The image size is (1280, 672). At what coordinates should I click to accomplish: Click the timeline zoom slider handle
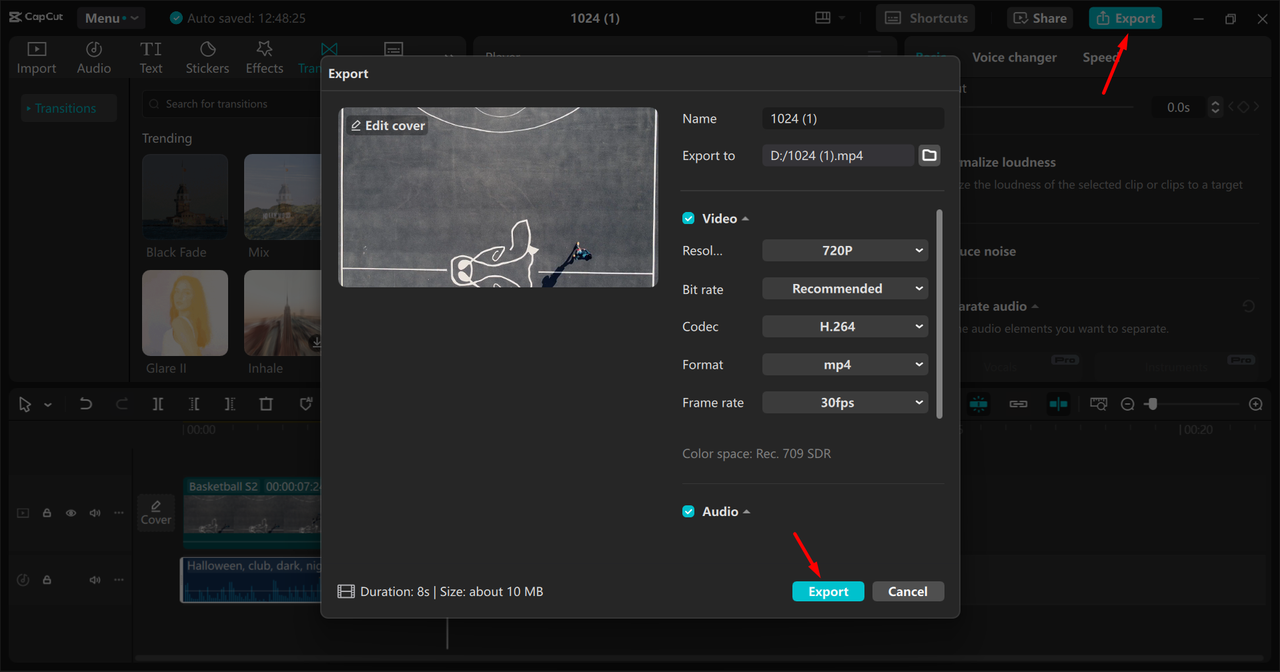[1152, 404]
